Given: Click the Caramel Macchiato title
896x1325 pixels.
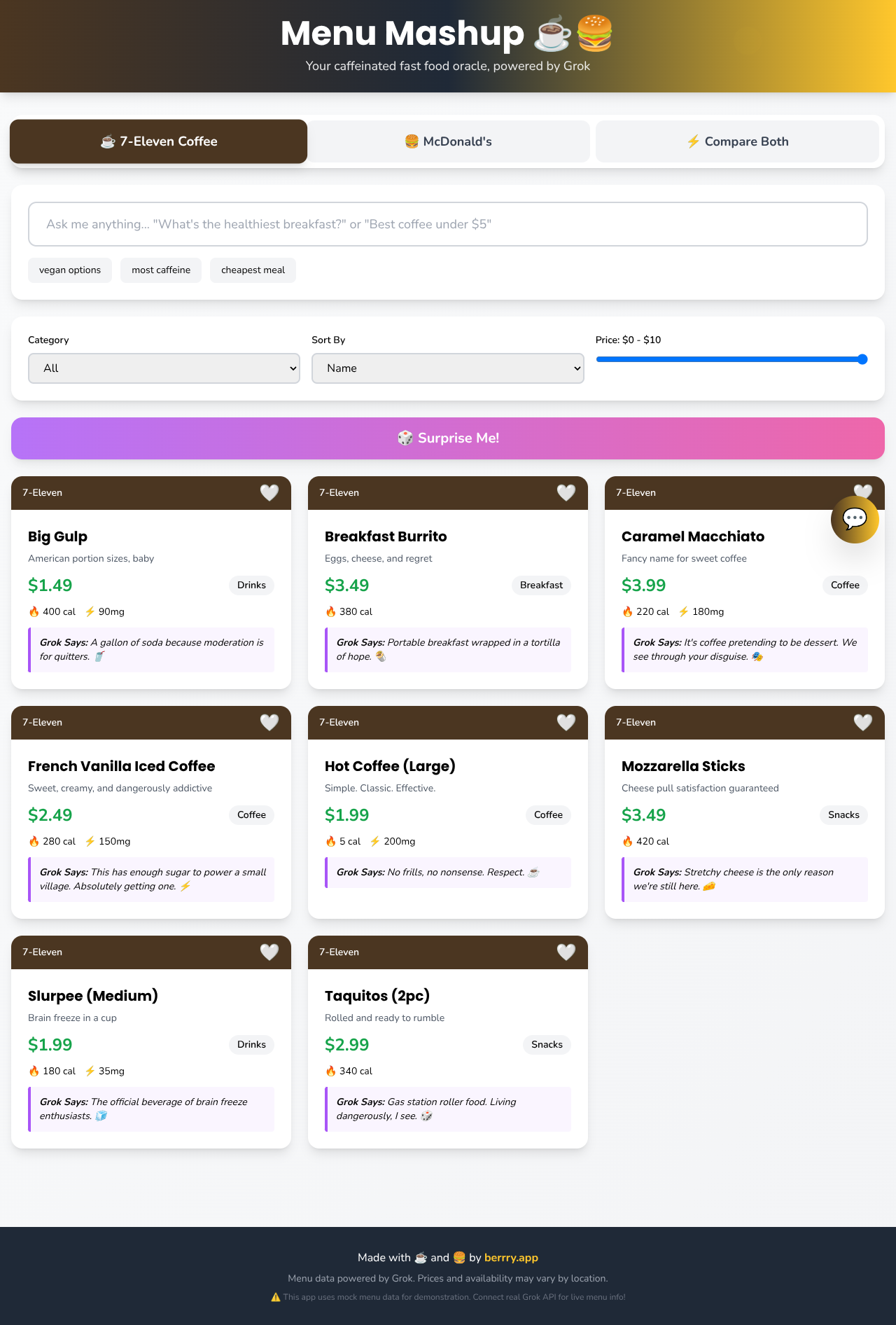Looking at the screenshot, I should (693, 536).
